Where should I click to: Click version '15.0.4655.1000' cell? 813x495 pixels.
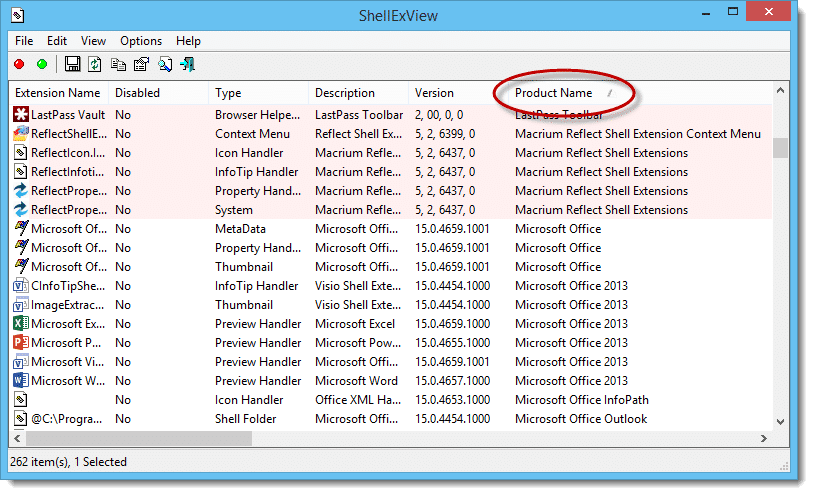coord(452,343)
